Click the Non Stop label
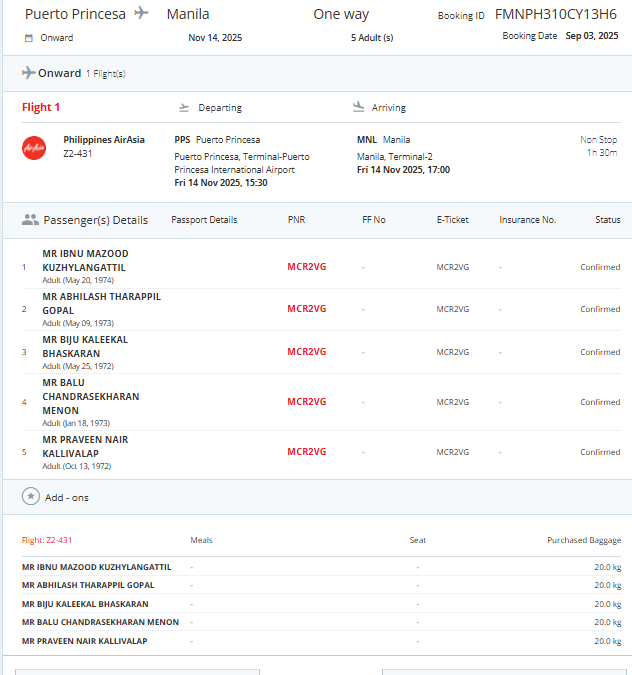The image size is (632, 675). click(x=598, y=140)
